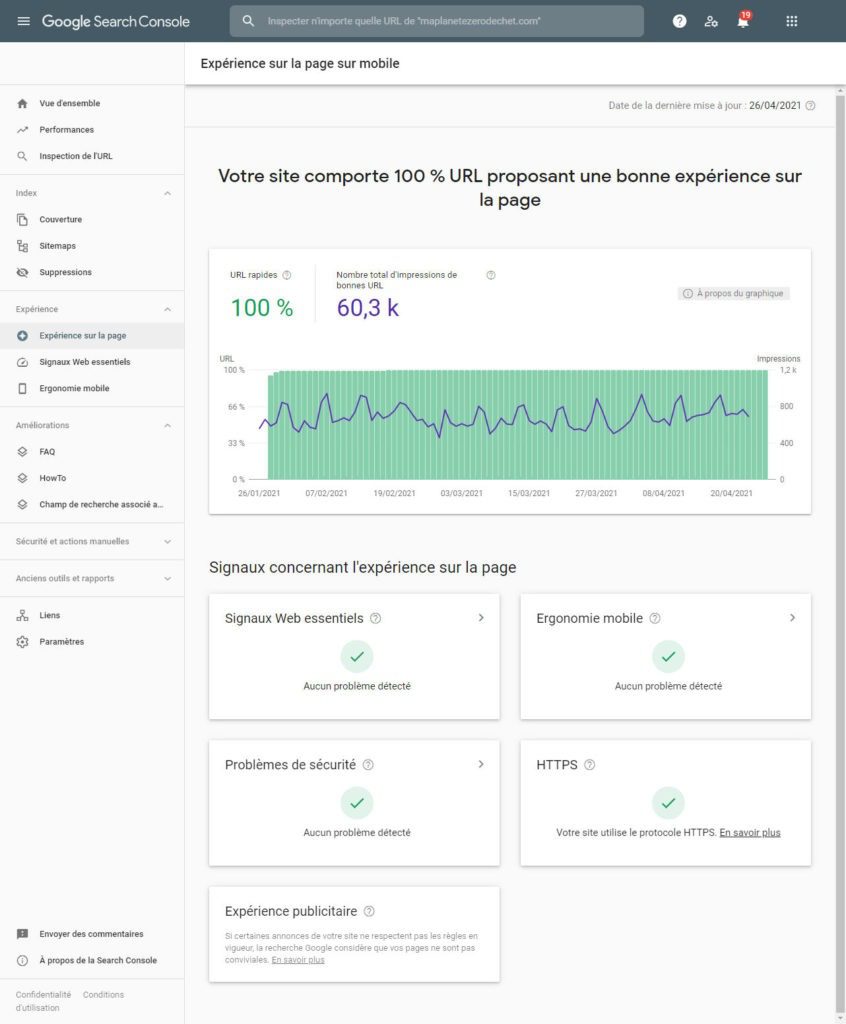Open Conditions d'utilisation footer link
This screenshot has height=1024, width=846.
coord(103,995)
